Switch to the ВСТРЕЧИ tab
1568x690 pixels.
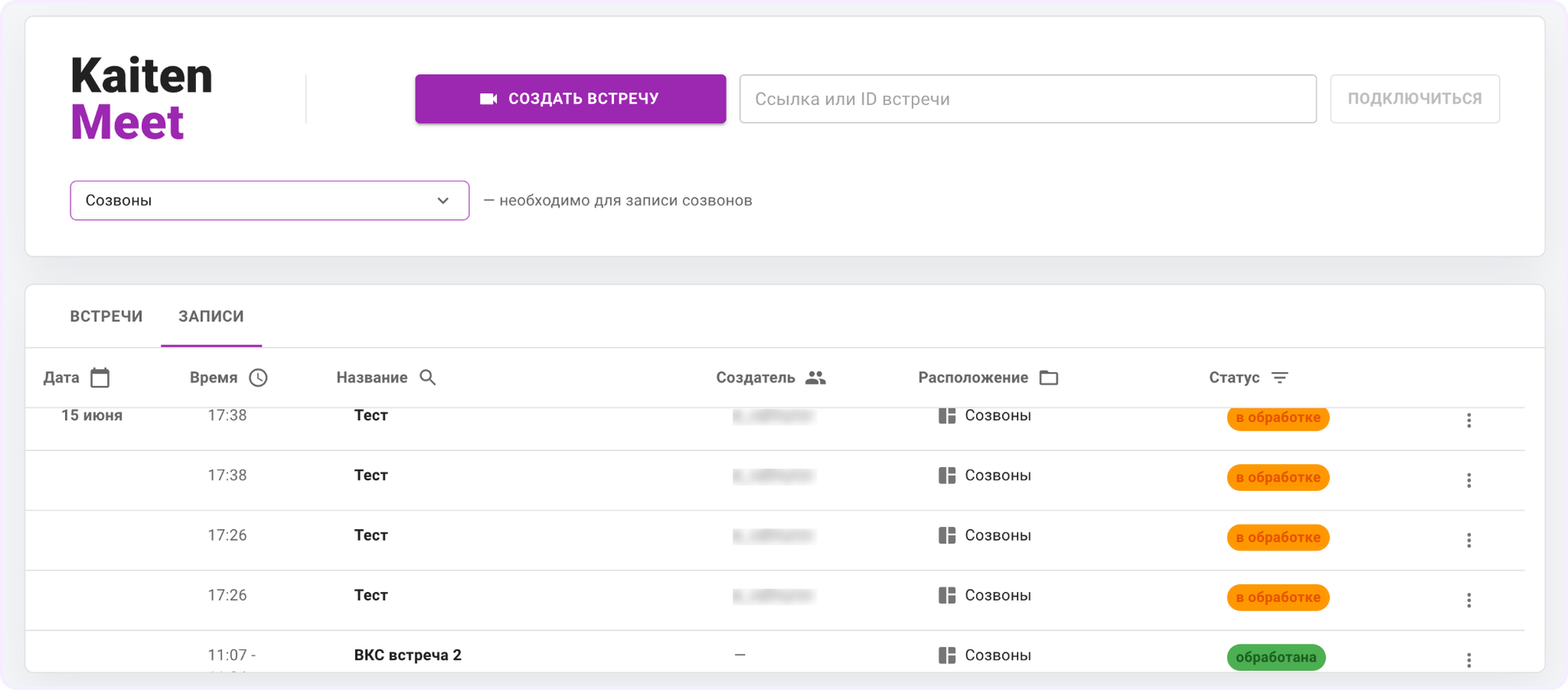click(107, 316)
